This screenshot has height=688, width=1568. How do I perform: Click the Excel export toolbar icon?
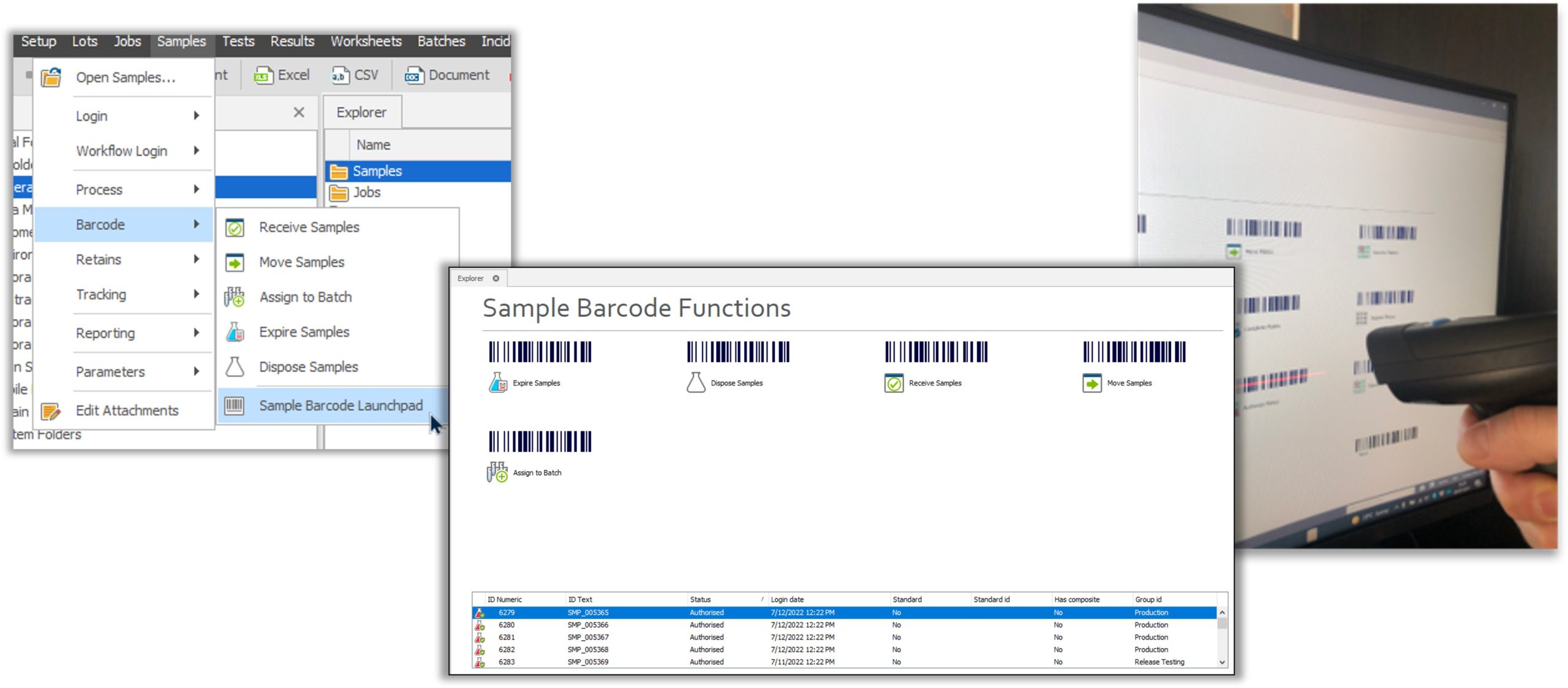coord(264,74)
